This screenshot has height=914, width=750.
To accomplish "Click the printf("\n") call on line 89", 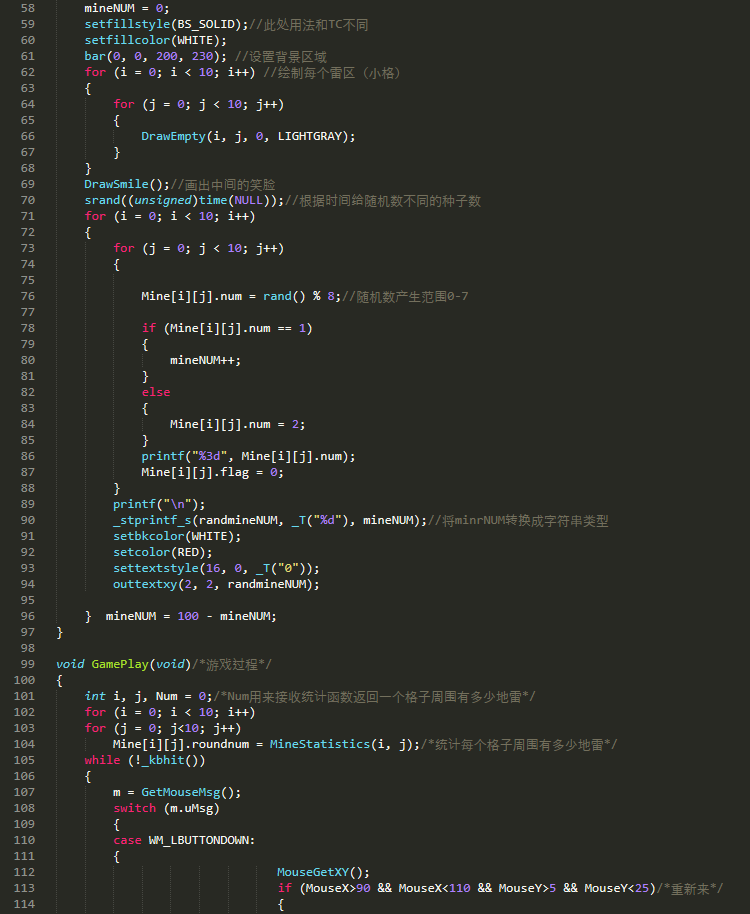I will pyautogui.click(x=159, y=504).
